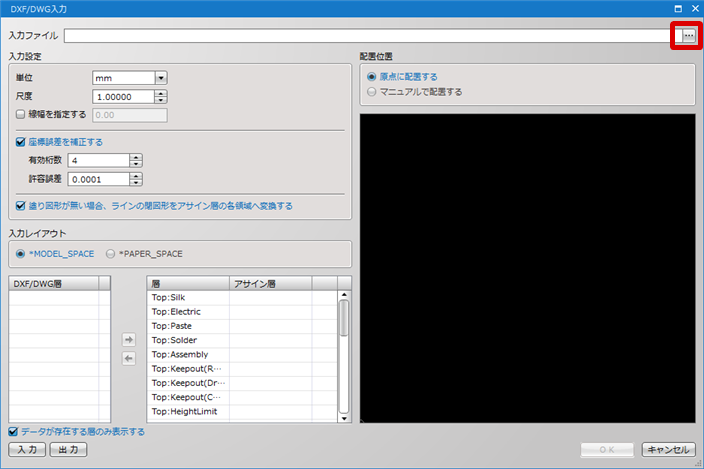Select the Top:Silk layer row
This screenshot has width=704, height=469.
point(242,298)
